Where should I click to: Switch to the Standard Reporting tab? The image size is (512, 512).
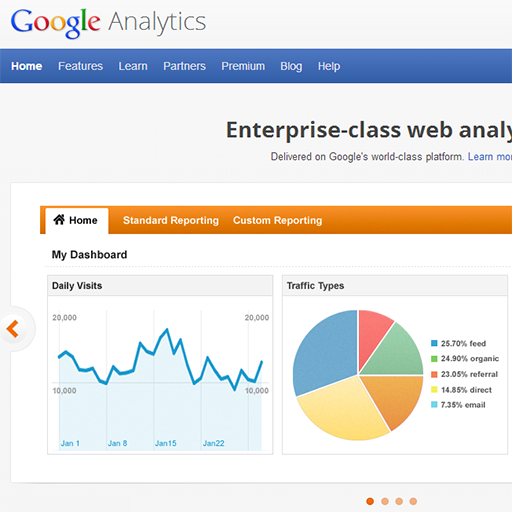click(x=171, y=220)
